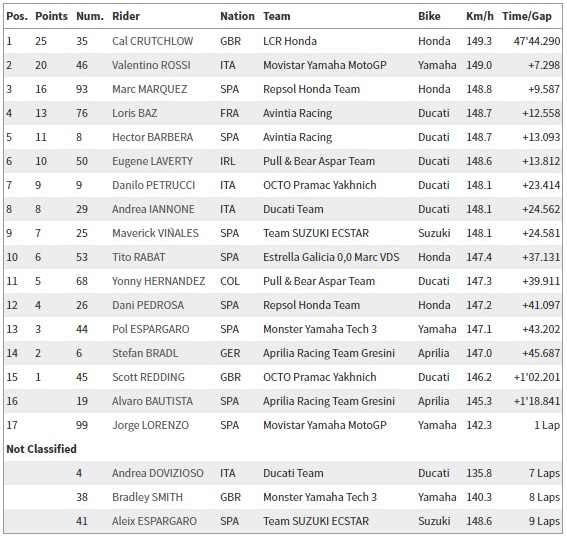Select the Points column header
The height and width of the screenshot is (539, 567).
[x=51, y=16]
